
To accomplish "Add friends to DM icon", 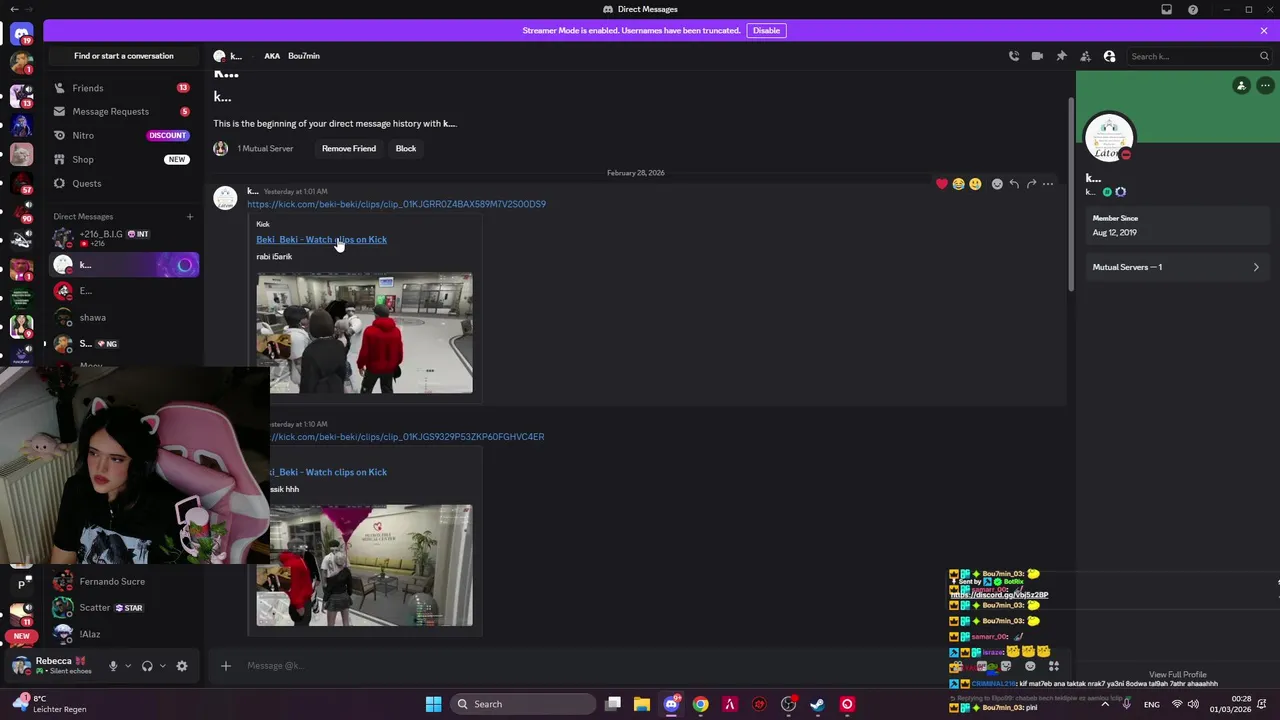I will (x=1085, y=56).
